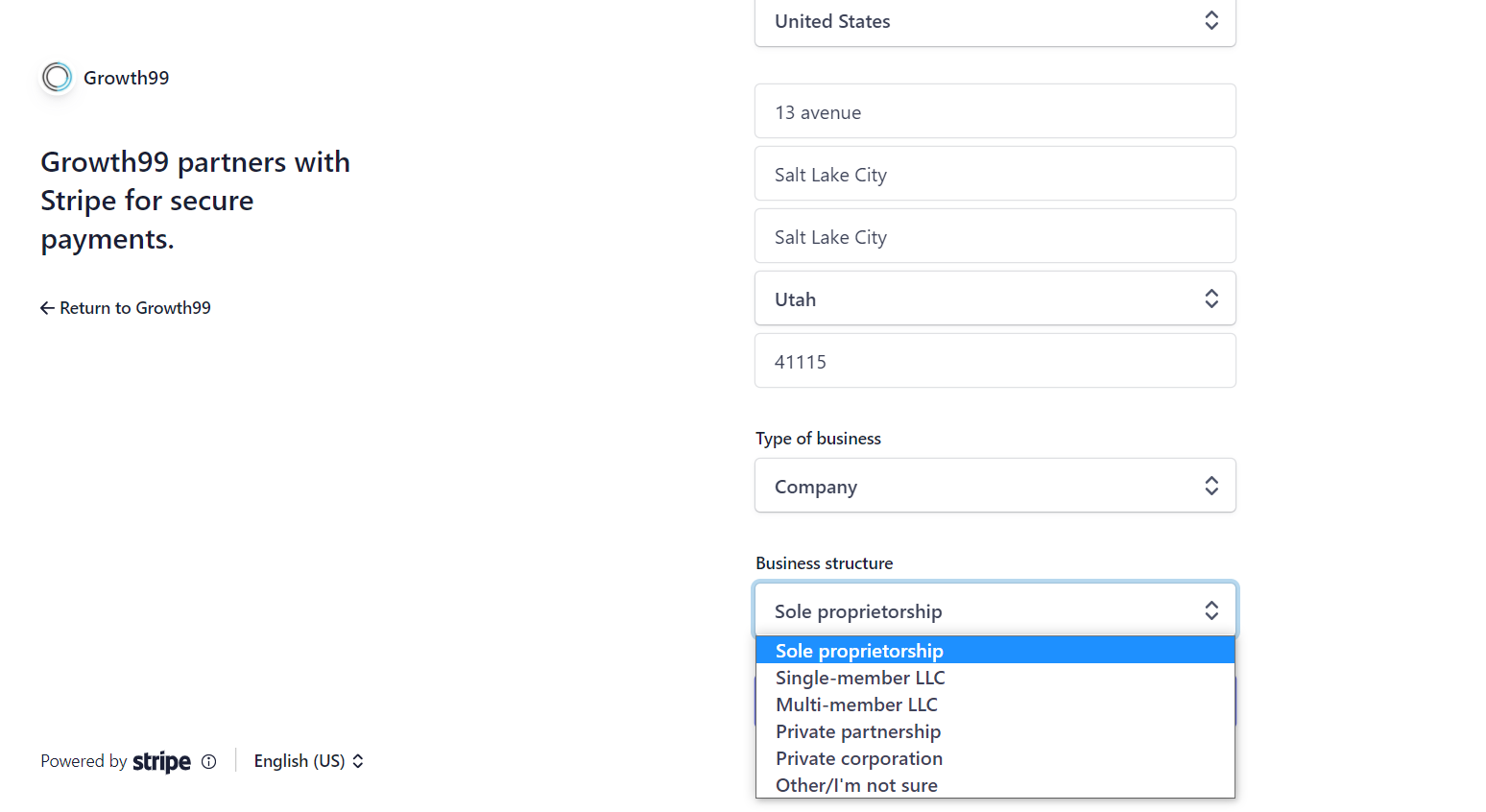Click the info icon beside Stripe logo

click(x=208, y=762)
